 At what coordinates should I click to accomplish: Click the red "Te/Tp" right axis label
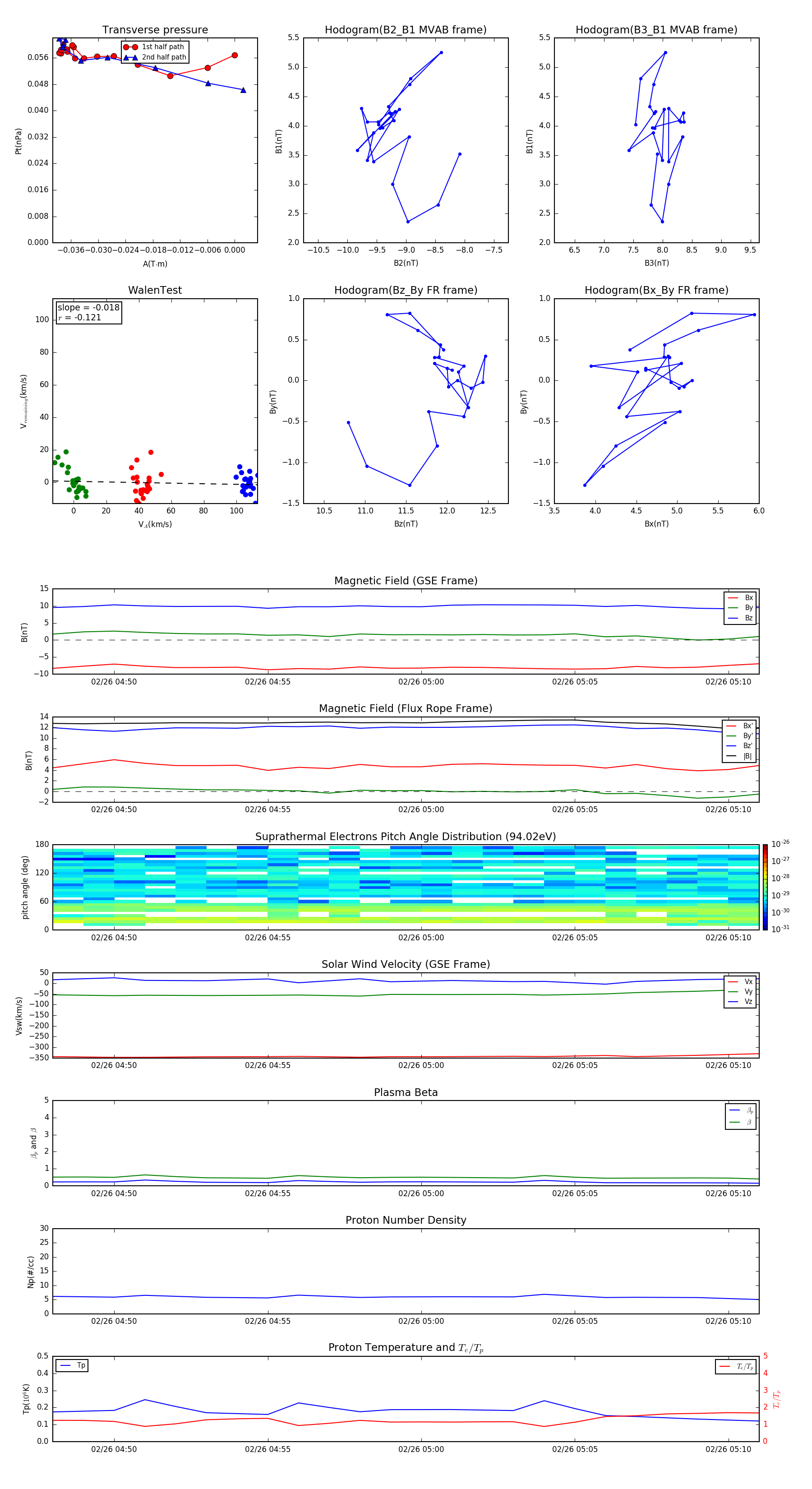pyautogui.click(x=777, y=1399)
